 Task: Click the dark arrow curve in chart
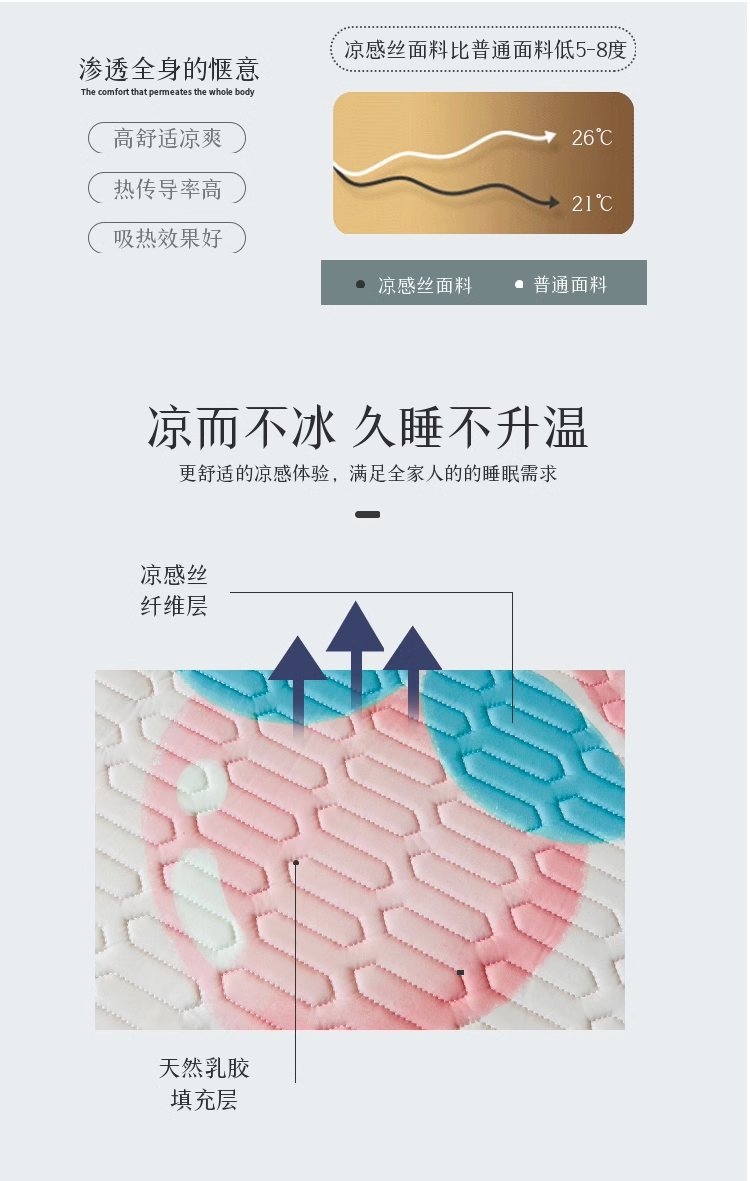446,188
